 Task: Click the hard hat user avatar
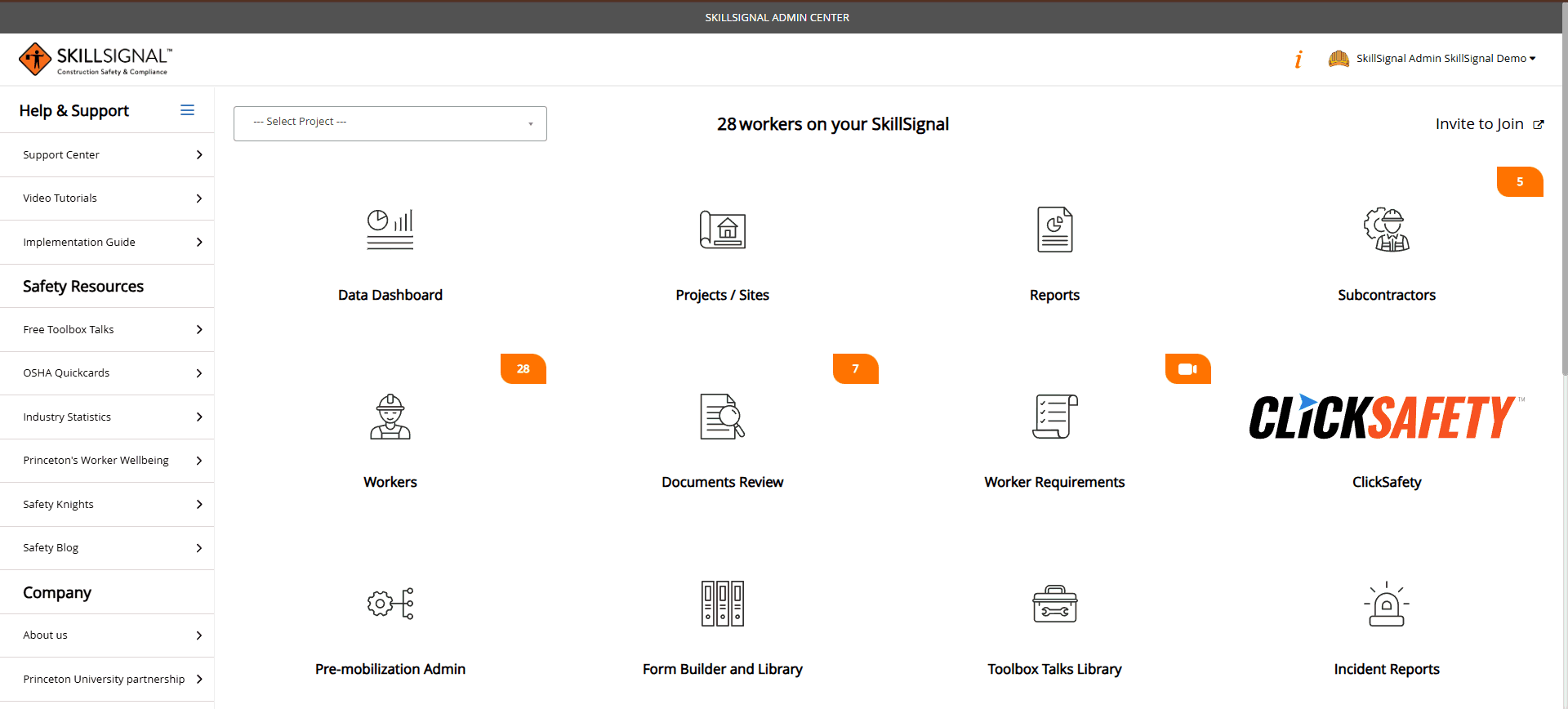click(1339, 59)
